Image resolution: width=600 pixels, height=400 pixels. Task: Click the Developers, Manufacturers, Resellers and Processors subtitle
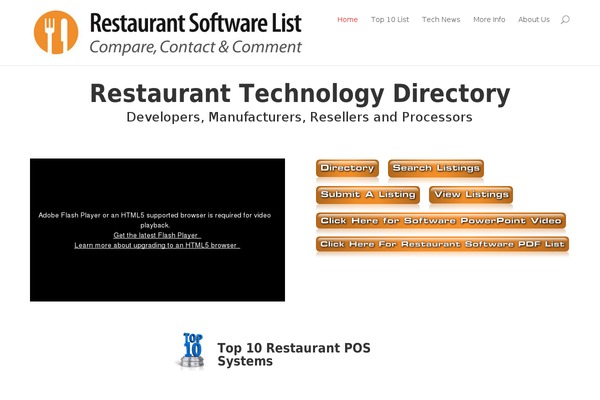pos(299,117)
